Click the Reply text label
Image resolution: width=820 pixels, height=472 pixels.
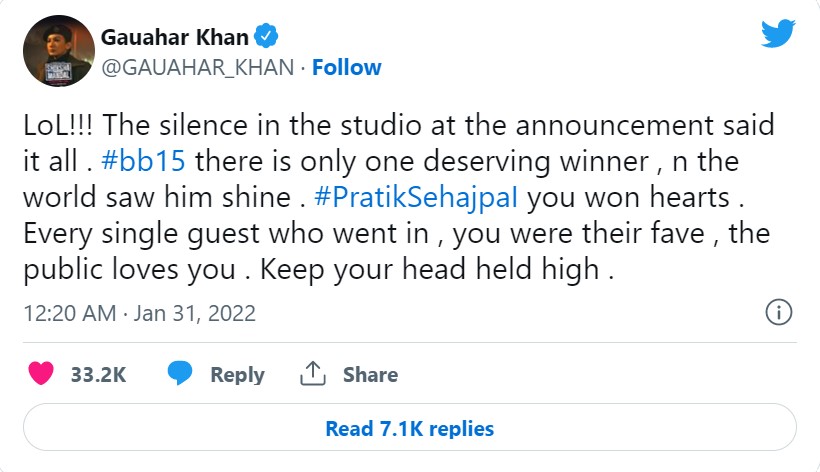tap(237, 375)
